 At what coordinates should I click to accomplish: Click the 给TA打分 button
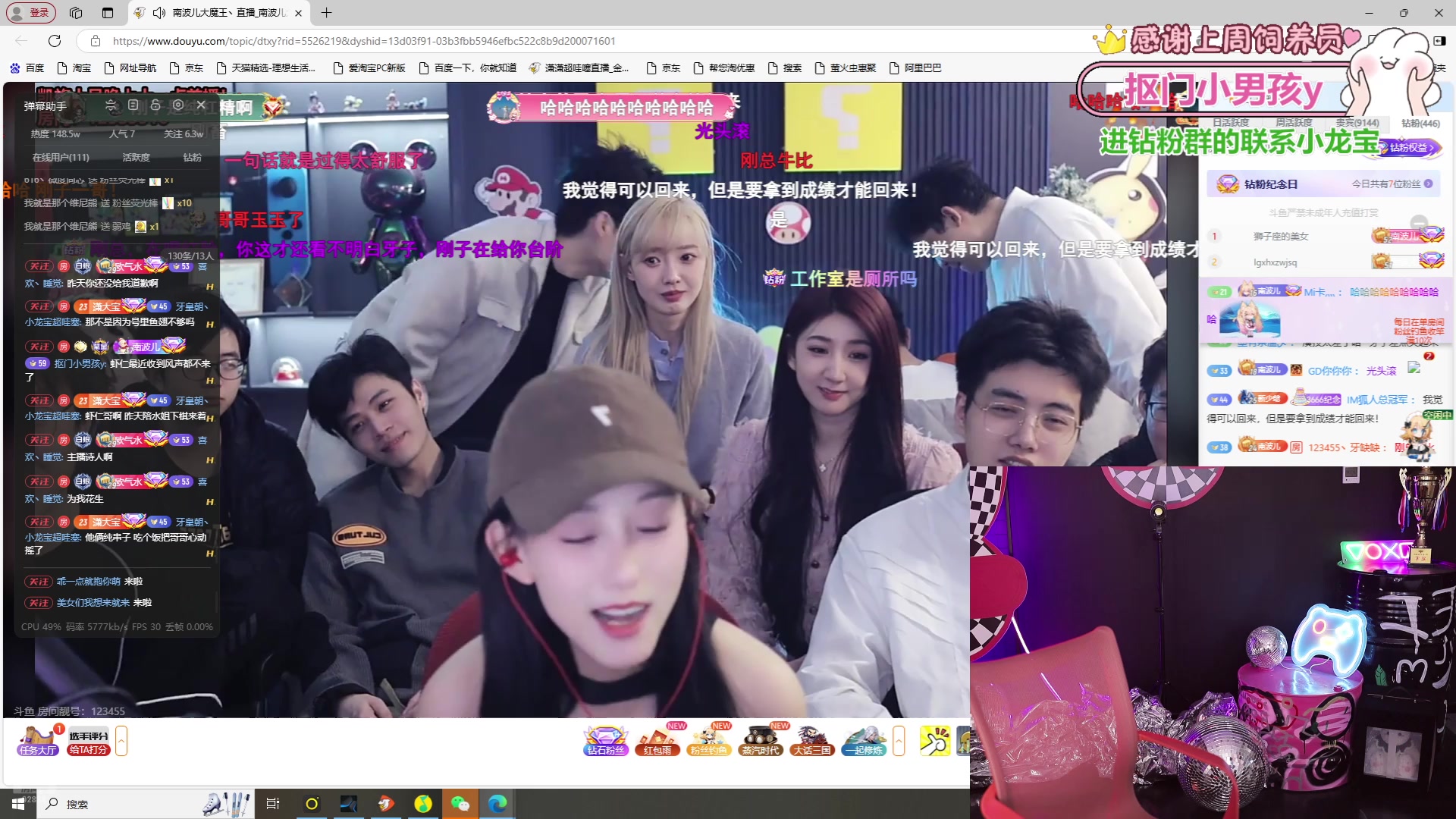(x=89, y=749)
